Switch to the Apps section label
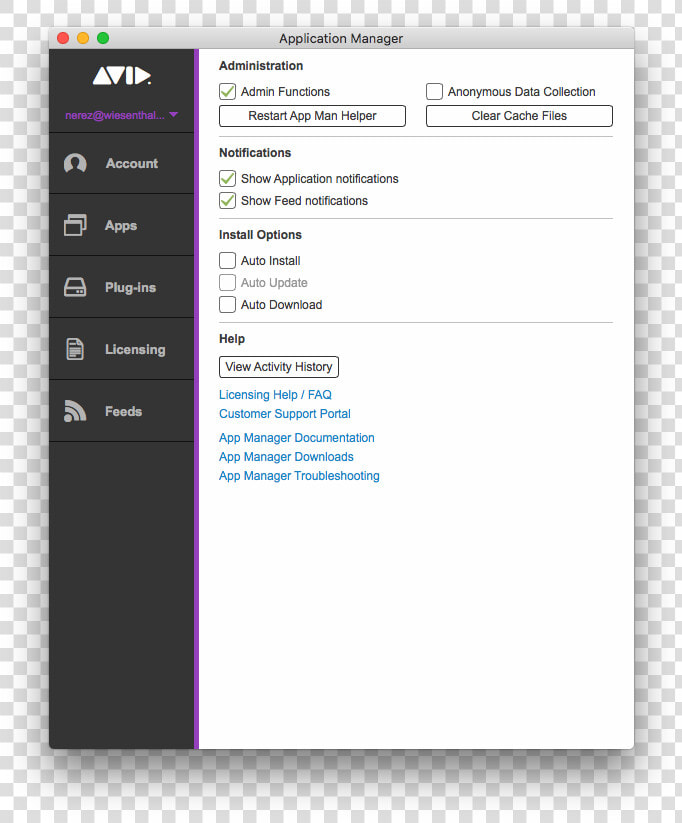Viewport: 682px width, 823px height. pyautogui.click(x=121, y=226)
